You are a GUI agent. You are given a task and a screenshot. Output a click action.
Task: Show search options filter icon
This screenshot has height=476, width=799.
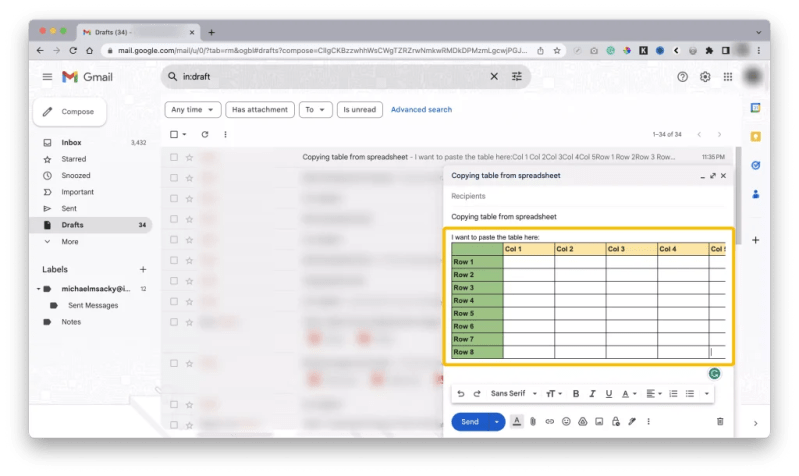pyautogui.click(x=517, y=76)
